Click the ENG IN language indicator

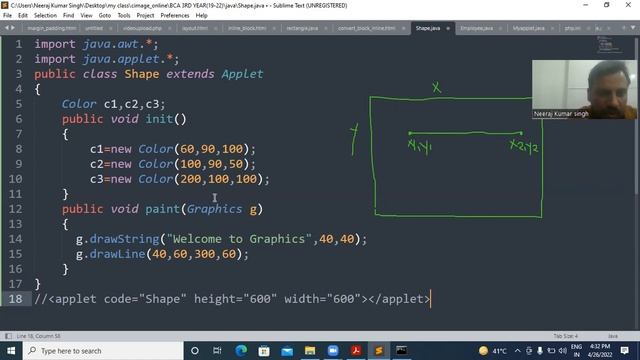pyautogui.click(x=576, y=351)
